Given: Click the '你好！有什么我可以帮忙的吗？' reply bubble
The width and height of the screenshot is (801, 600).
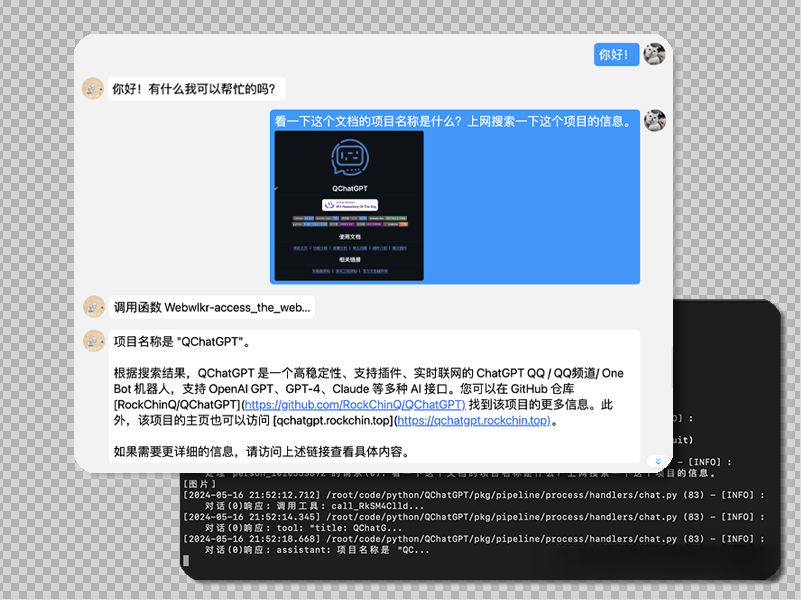Looking at the screenshot, I should pos(196,89).
